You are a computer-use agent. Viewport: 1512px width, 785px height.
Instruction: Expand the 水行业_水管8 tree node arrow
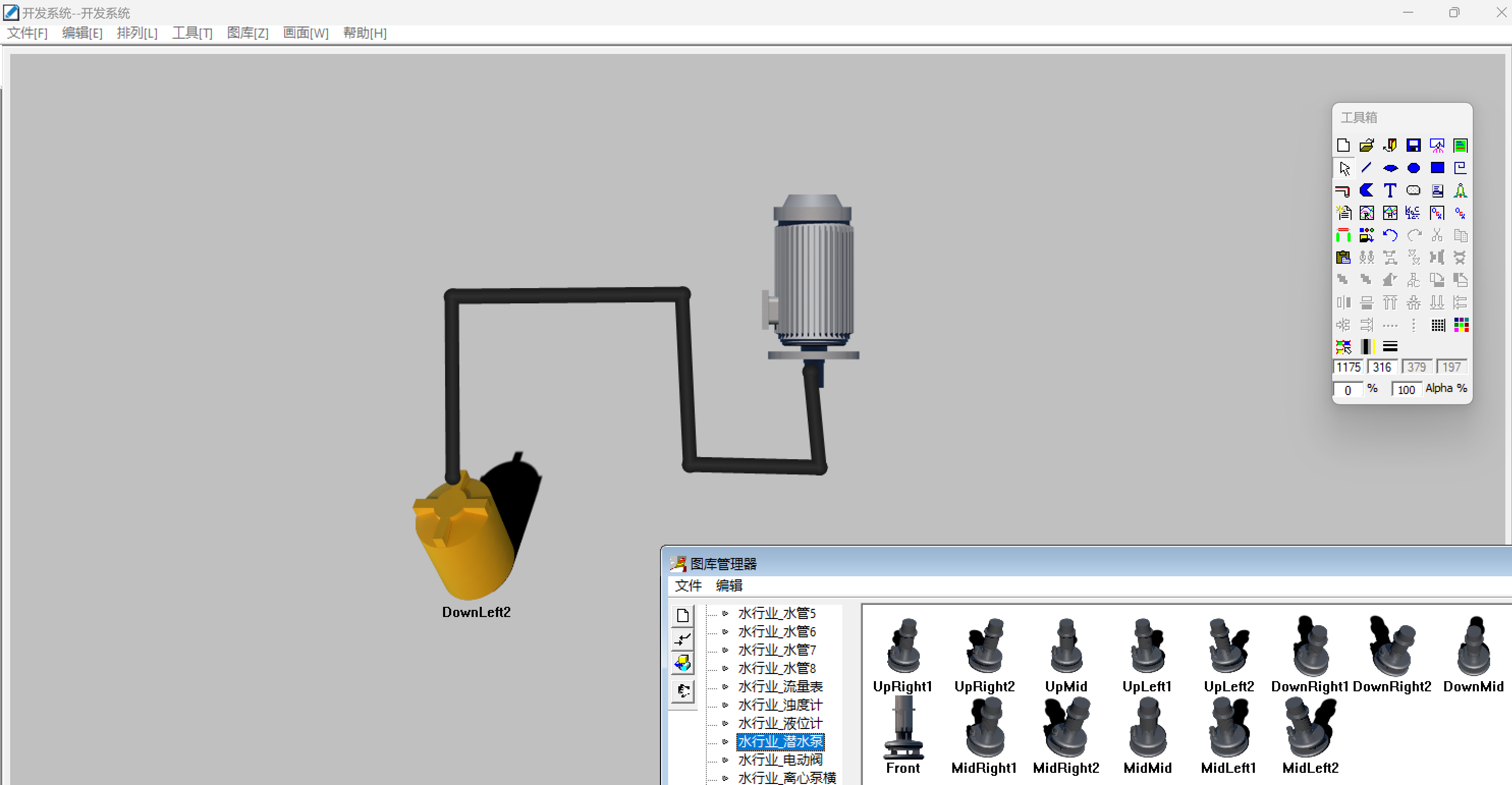[726, 668]
